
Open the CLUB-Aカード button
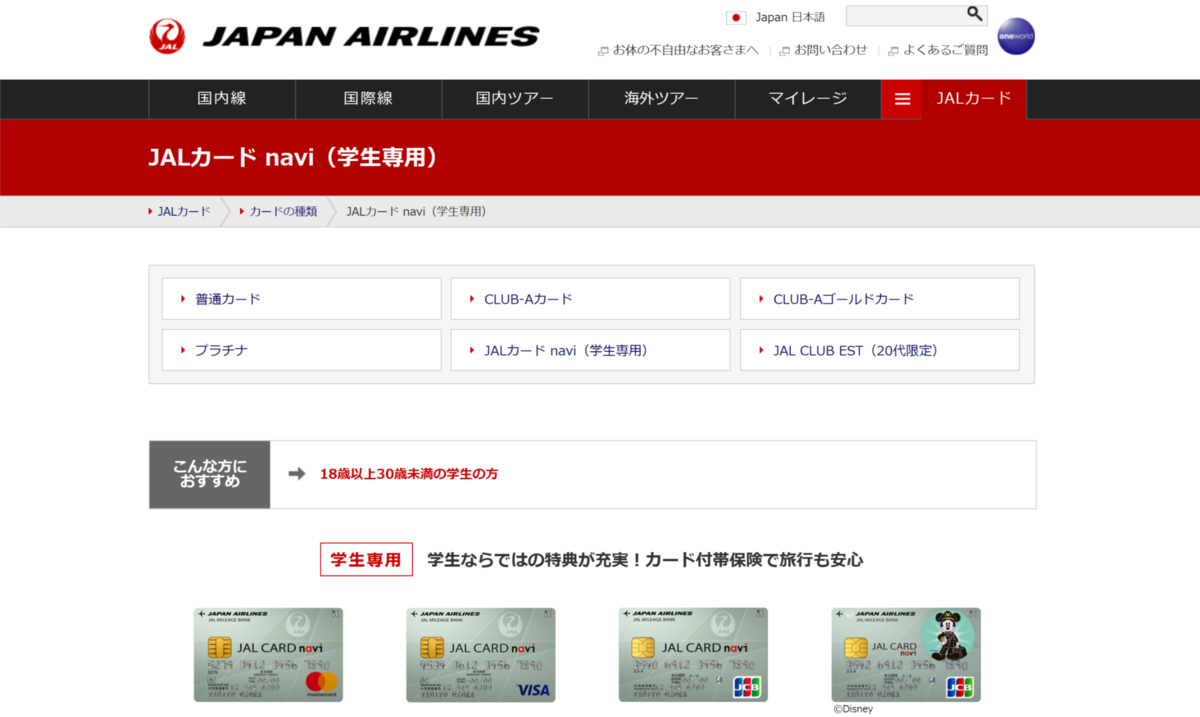coord(590,299)
